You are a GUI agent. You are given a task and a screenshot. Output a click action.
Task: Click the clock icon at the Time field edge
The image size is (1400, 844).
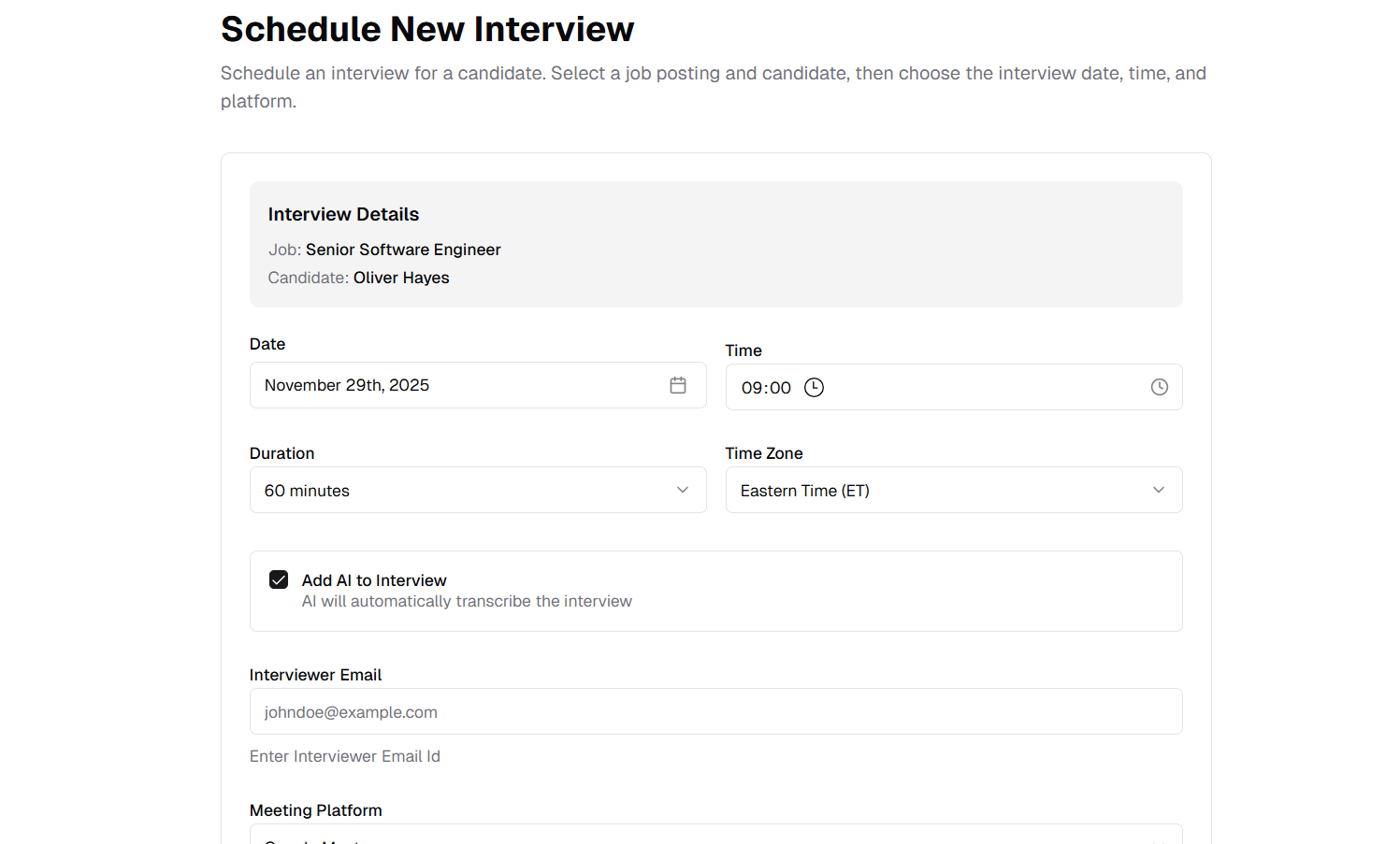coord(1160,386)
